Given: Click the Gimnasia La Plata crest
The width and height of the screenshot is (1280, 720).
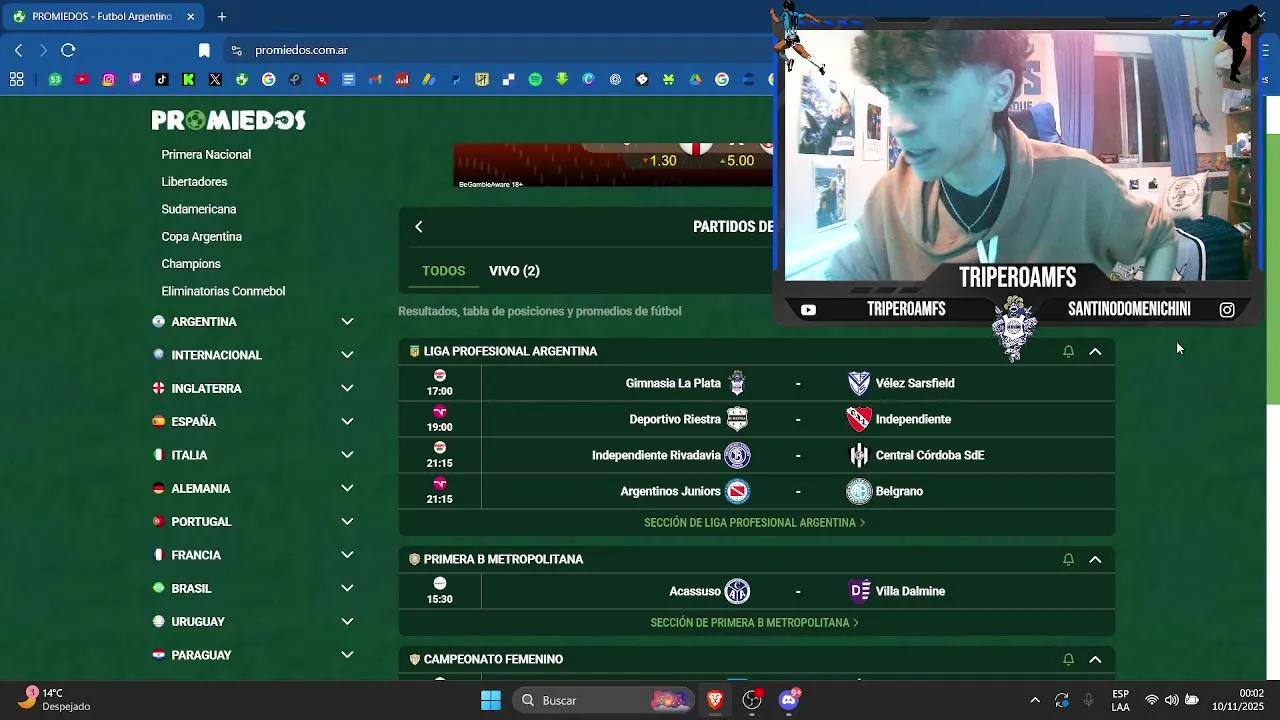Looking at the screenshot, I should tap(737, 383).
